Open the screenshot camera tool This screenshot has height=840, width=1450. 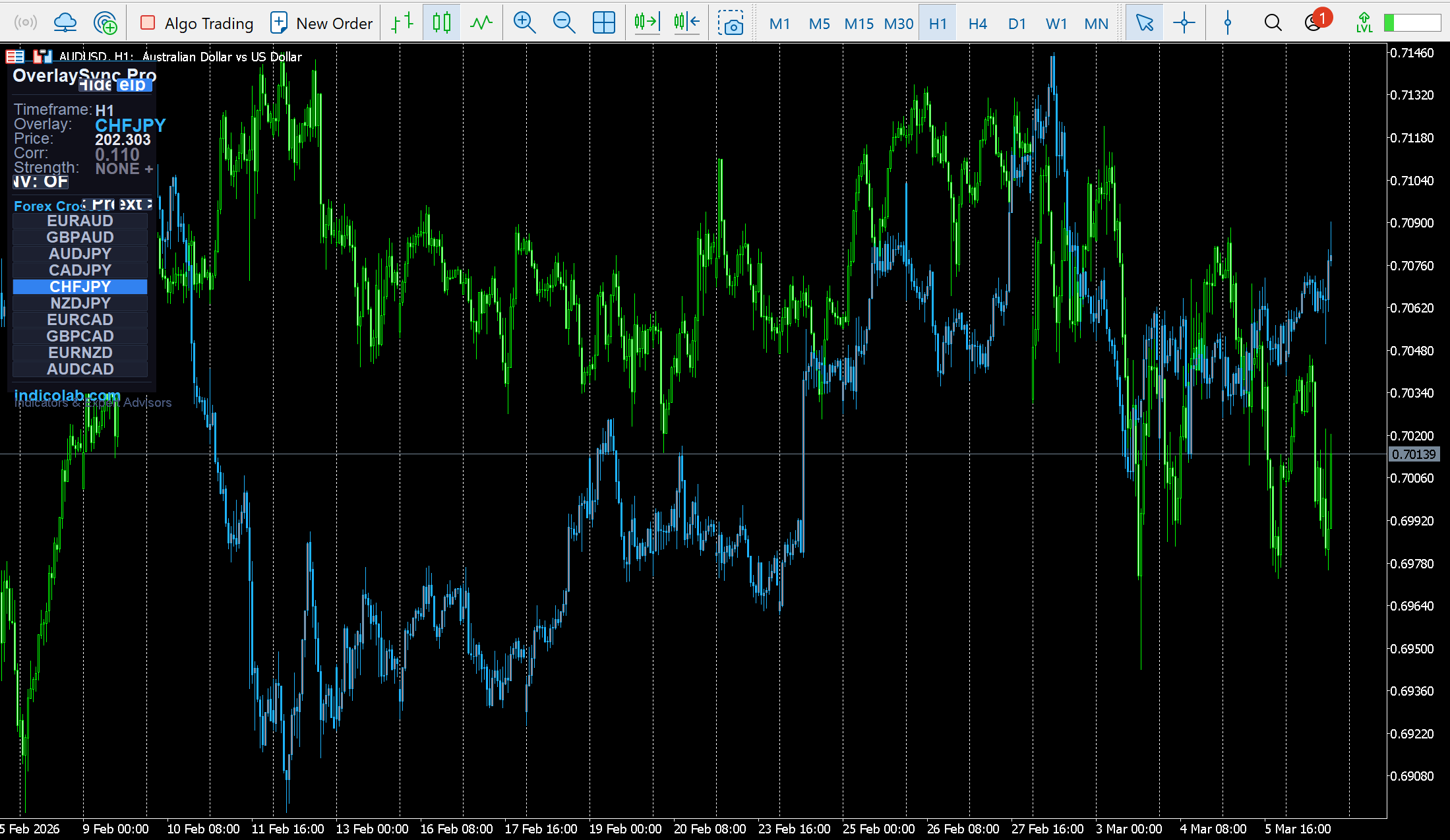[x=731, y=24]
